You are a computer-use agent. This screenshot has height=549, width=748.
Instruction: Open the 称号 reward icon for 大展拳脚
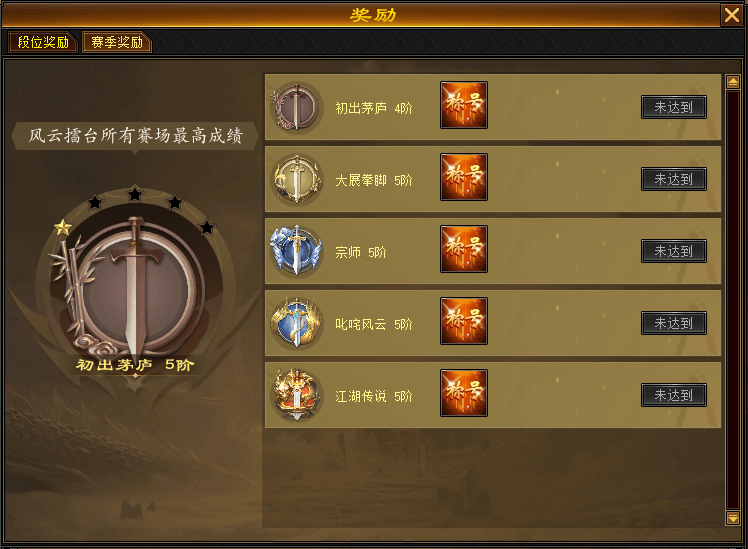[x=464, y=177]
